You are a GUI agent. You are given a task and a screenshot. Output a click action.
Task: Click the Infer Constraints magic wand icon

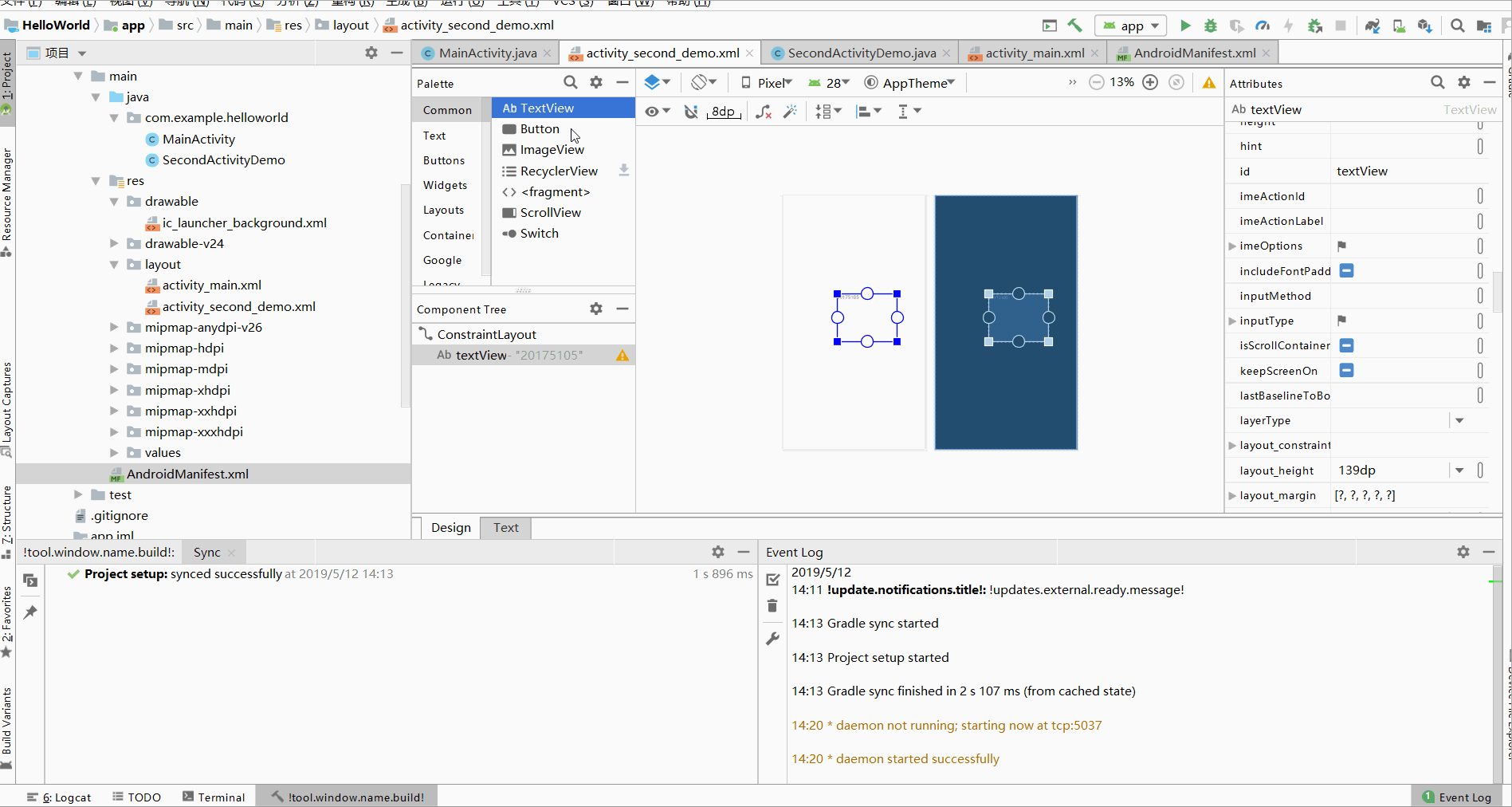pos(790,112)
